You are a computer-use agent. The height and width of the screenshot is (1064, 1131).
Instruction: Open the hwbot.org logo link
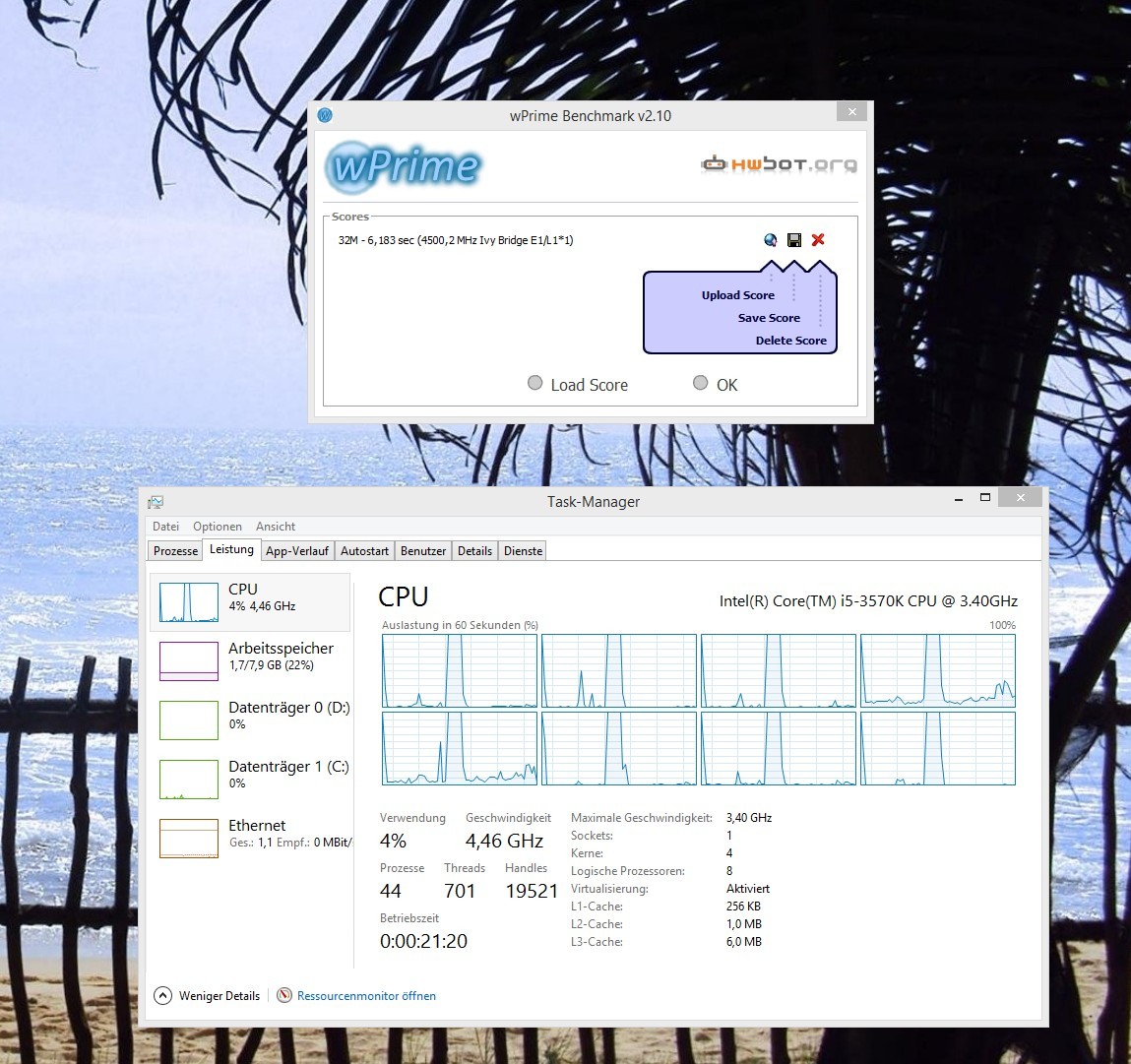point(779,164)
